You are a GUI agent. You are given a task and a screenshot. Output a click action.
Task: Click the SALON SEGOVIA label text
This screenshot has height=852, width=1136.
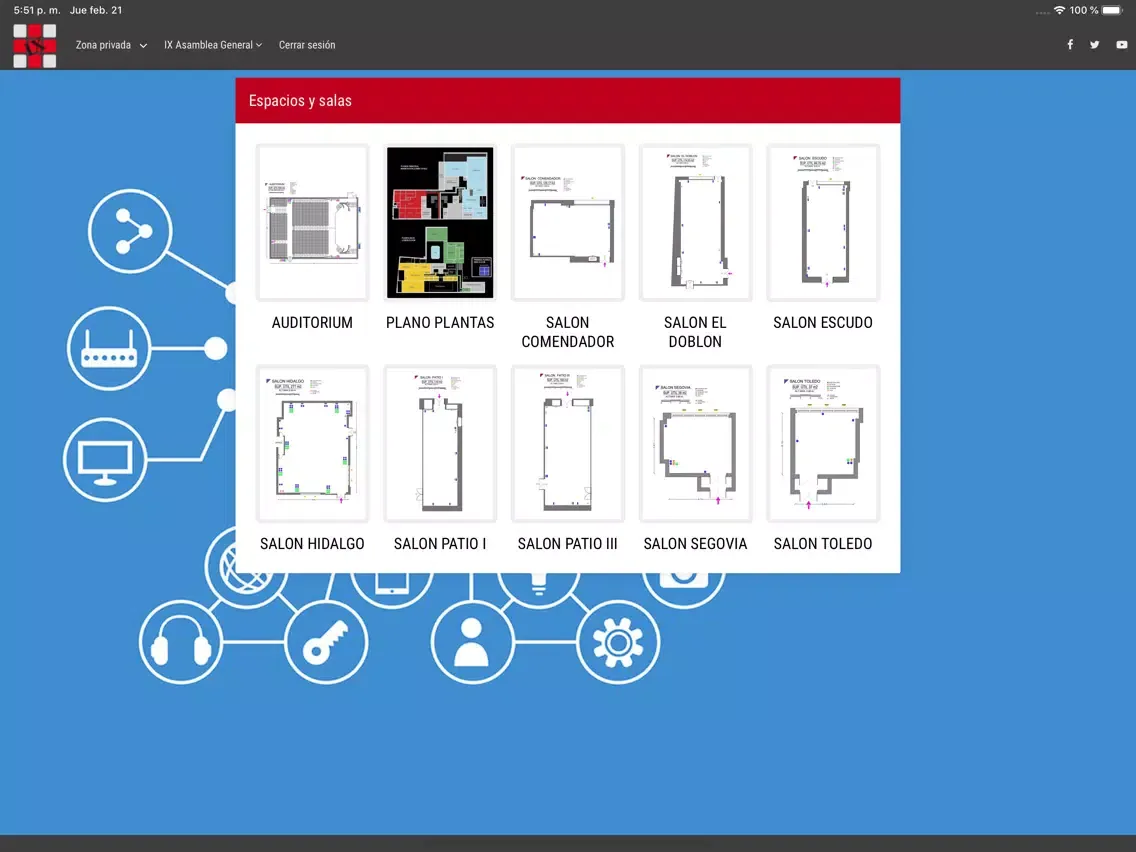pos(695,544)
